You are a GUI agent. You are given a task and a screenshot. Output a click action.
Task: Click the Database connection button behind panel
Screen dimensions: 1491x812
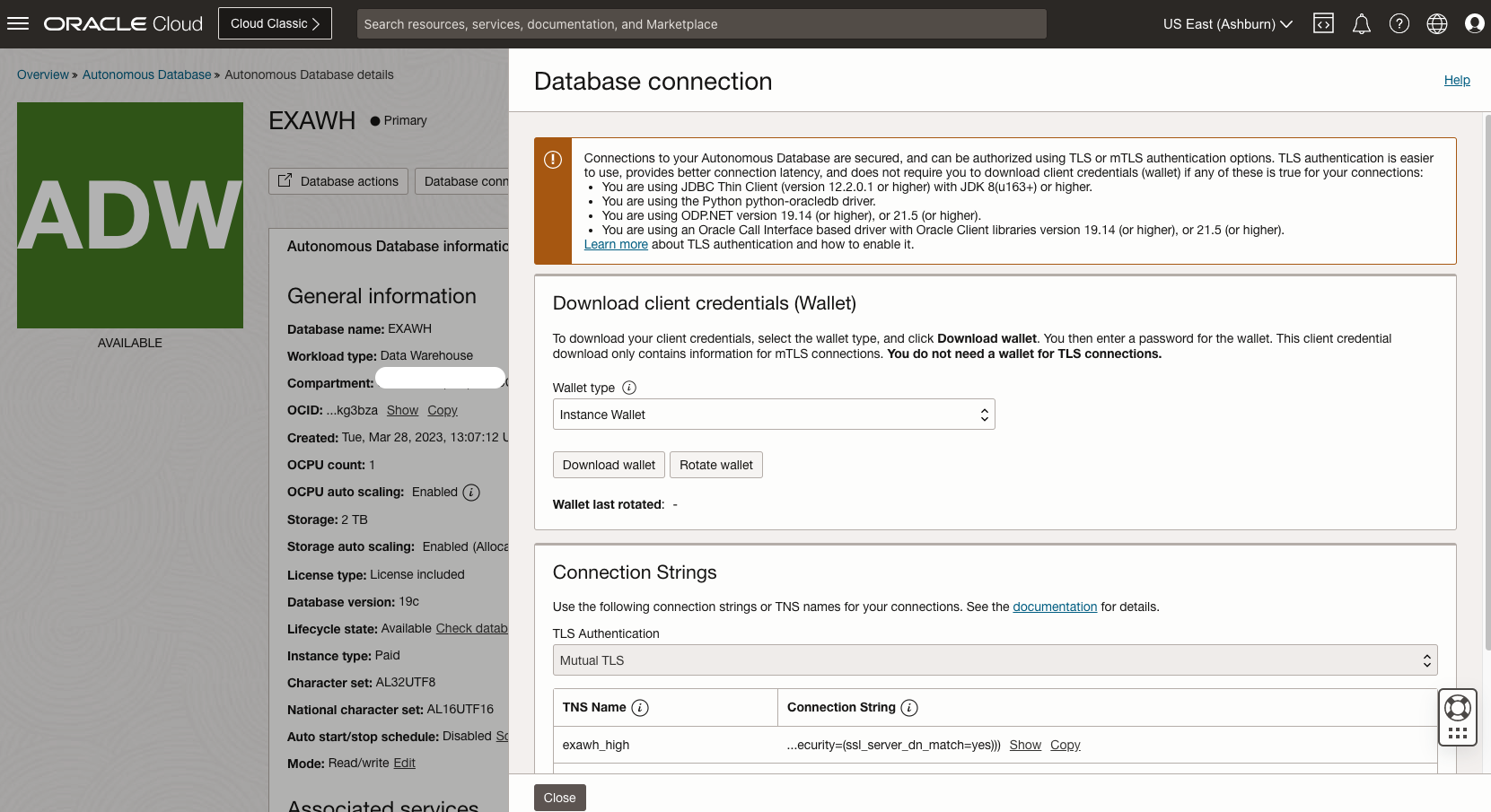[462, 181]
